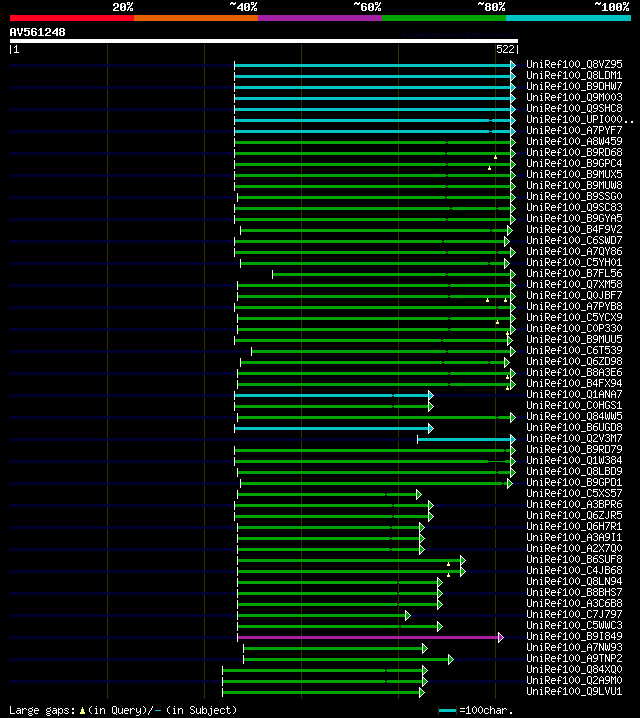
Task: Click the UniRef100_B9I849 label
Action: [574, 636]
